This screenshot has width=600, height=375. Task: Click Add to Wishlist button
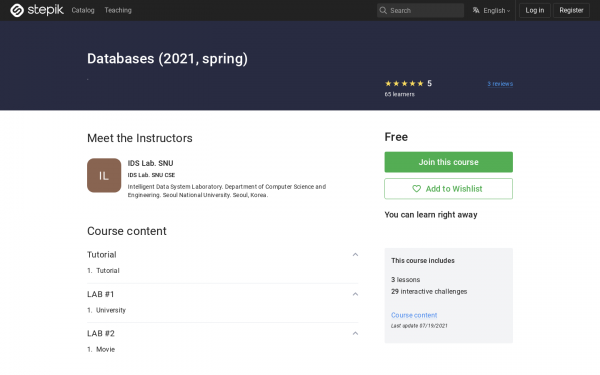pos(448,189)
